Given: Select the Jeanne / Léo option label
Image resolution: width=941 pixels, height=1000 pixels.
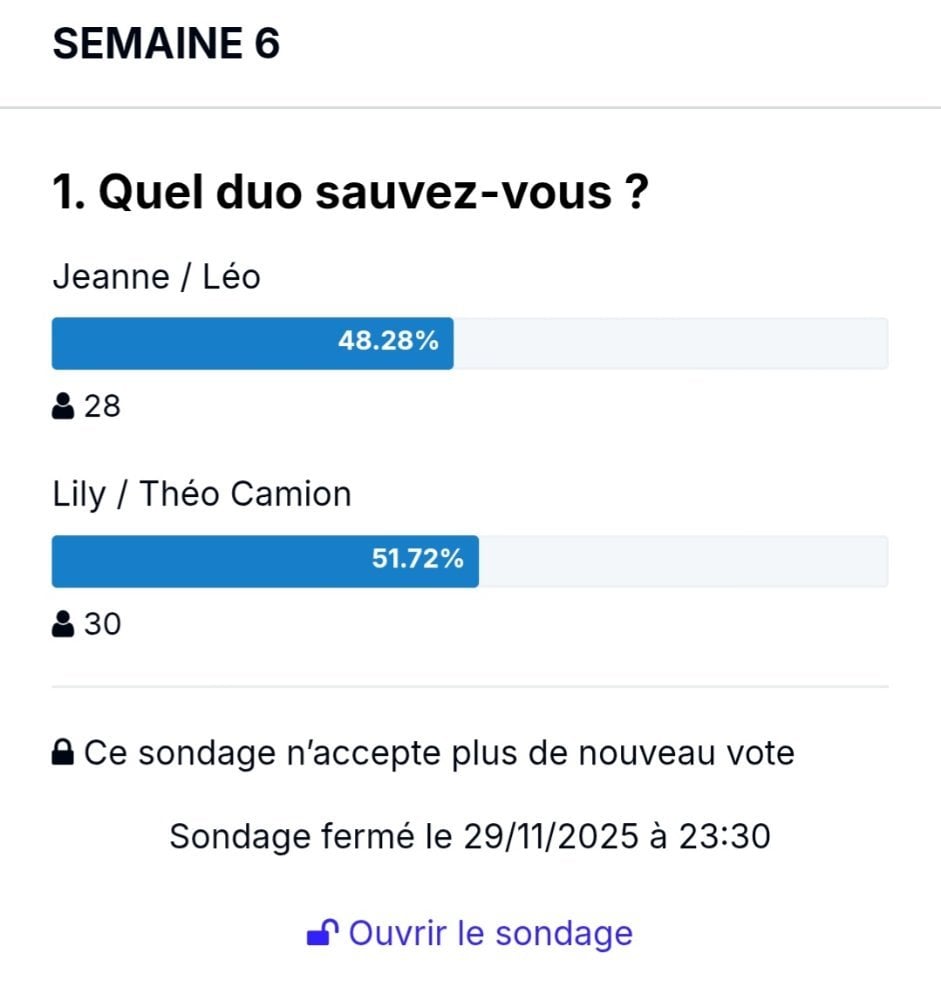Looking at the screenshot, I should coord(156,277).
